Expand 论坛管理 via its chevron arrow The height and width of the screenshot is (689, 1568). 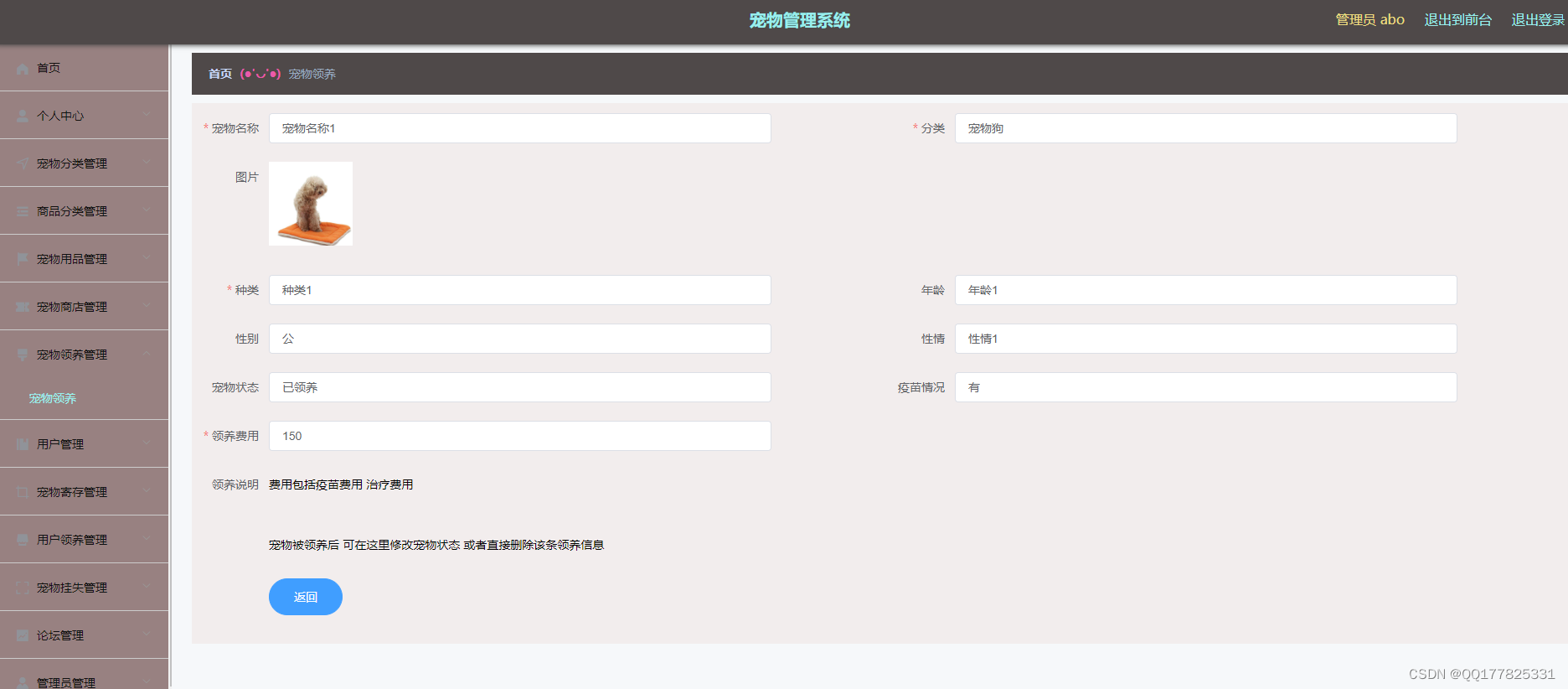tap(147, 635)
